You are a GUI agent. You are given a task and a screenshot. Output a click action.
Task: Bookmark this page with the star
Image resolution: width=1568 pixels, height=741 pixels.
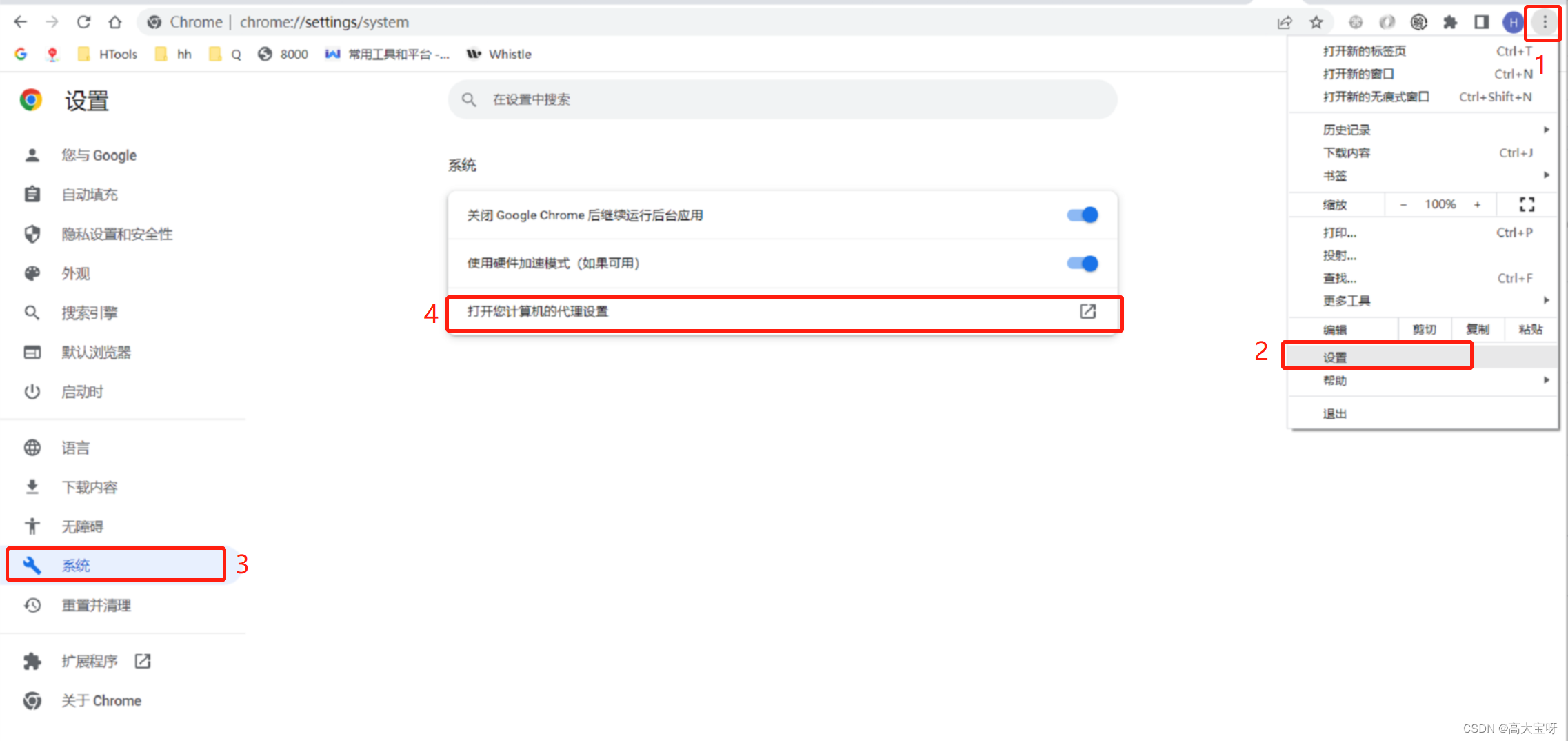(x=1316, y=23)
